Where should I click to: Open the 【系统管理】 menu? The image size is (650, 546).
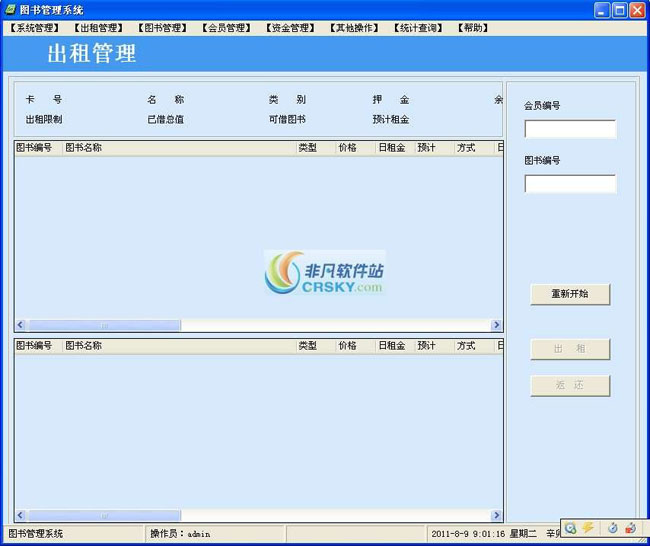(34, 28)
